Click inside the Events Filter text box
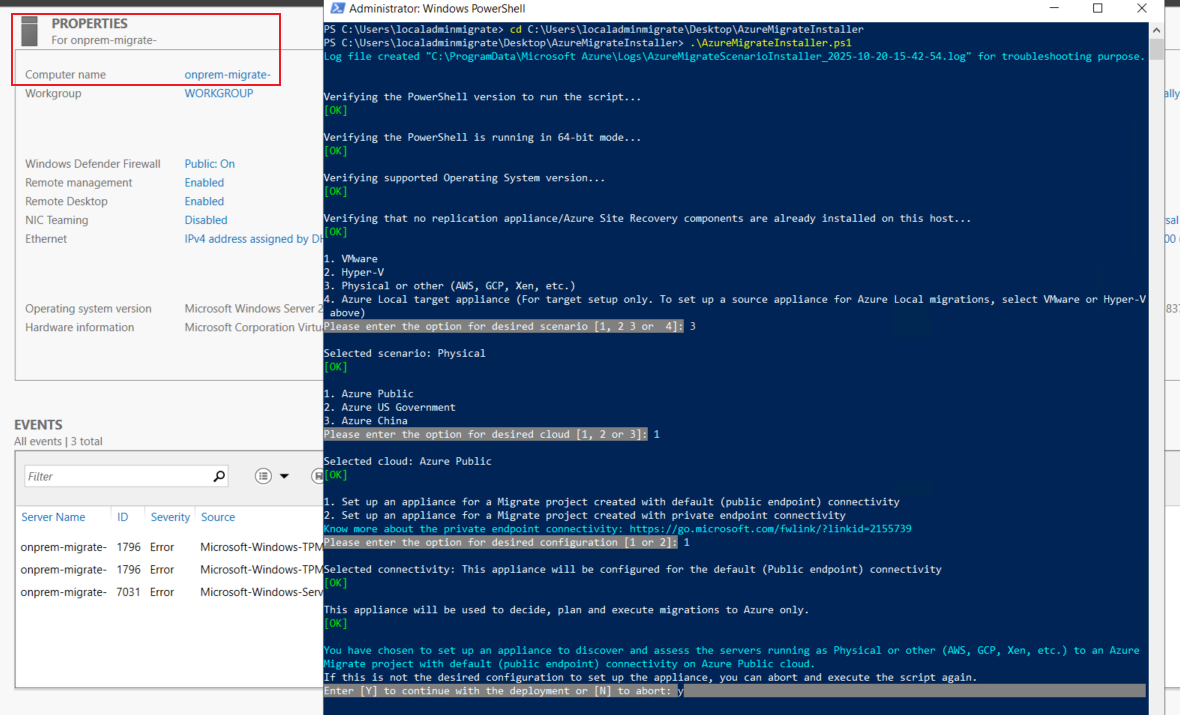This screenshot has height=715, width=1180. point(115,477)
